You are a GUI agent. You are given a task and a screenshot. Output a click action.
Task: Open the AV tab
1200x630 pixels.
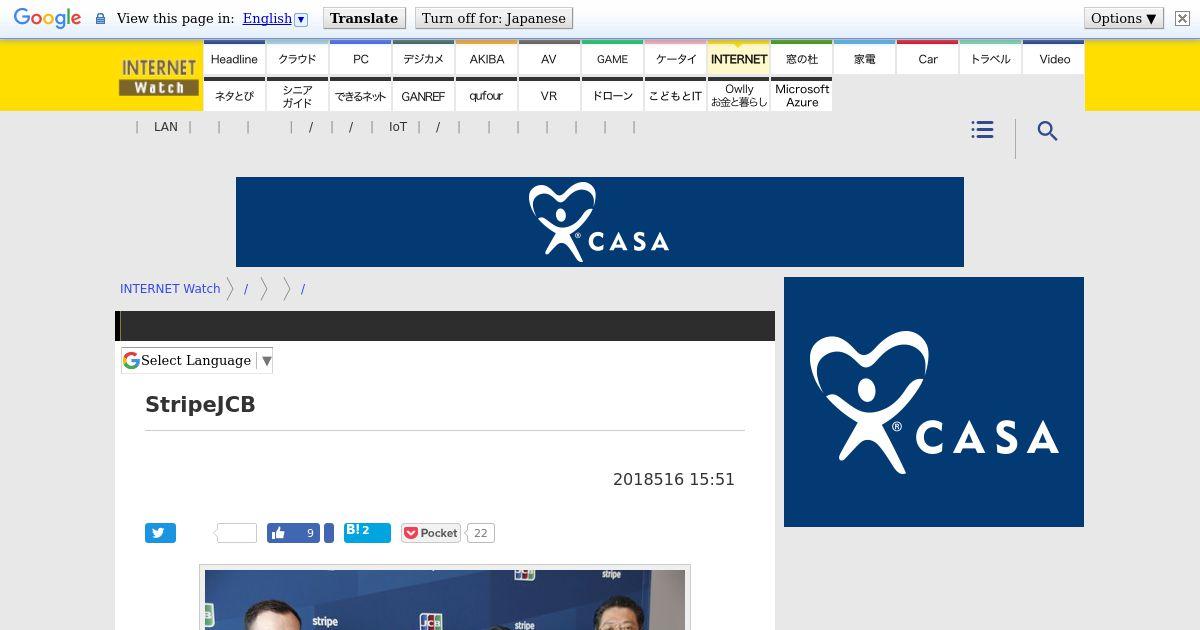(549, 58)
